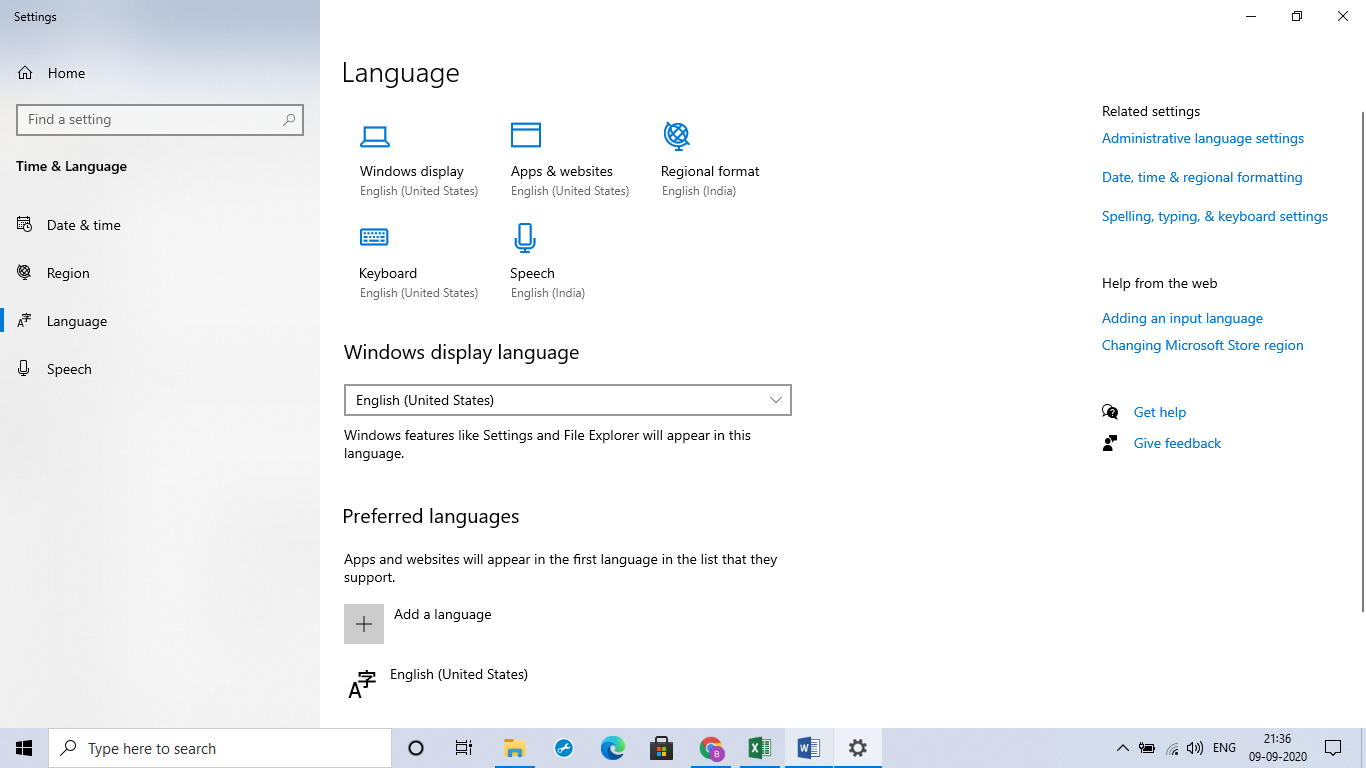Expand hidden icons in the system tray

point(1122,747)
